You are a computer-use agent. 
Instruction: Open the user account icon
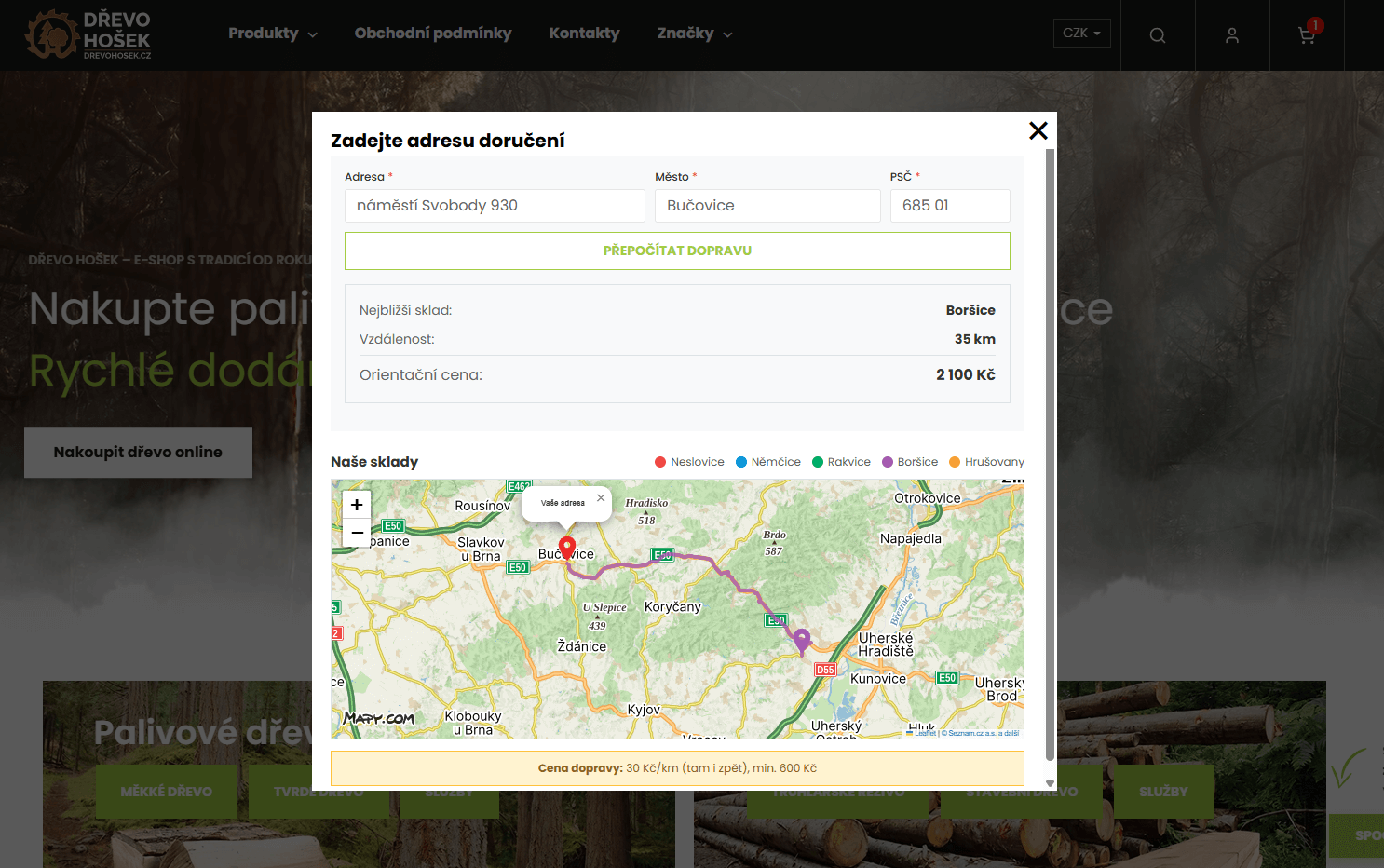[1231, 35]
